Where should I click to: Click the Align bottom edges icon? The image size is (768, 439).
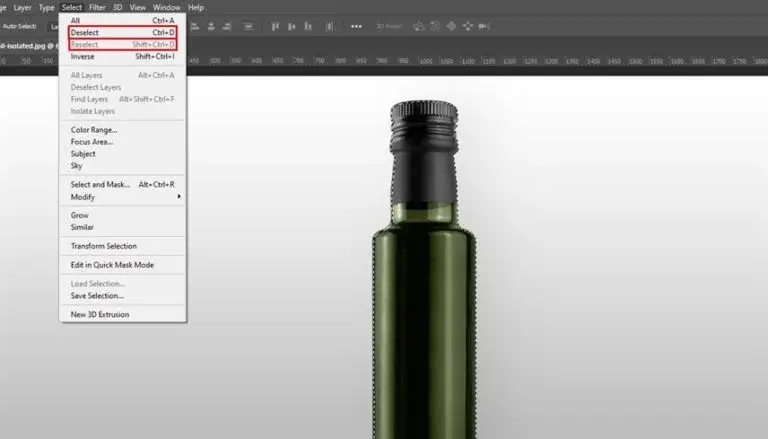pos(308,26)
